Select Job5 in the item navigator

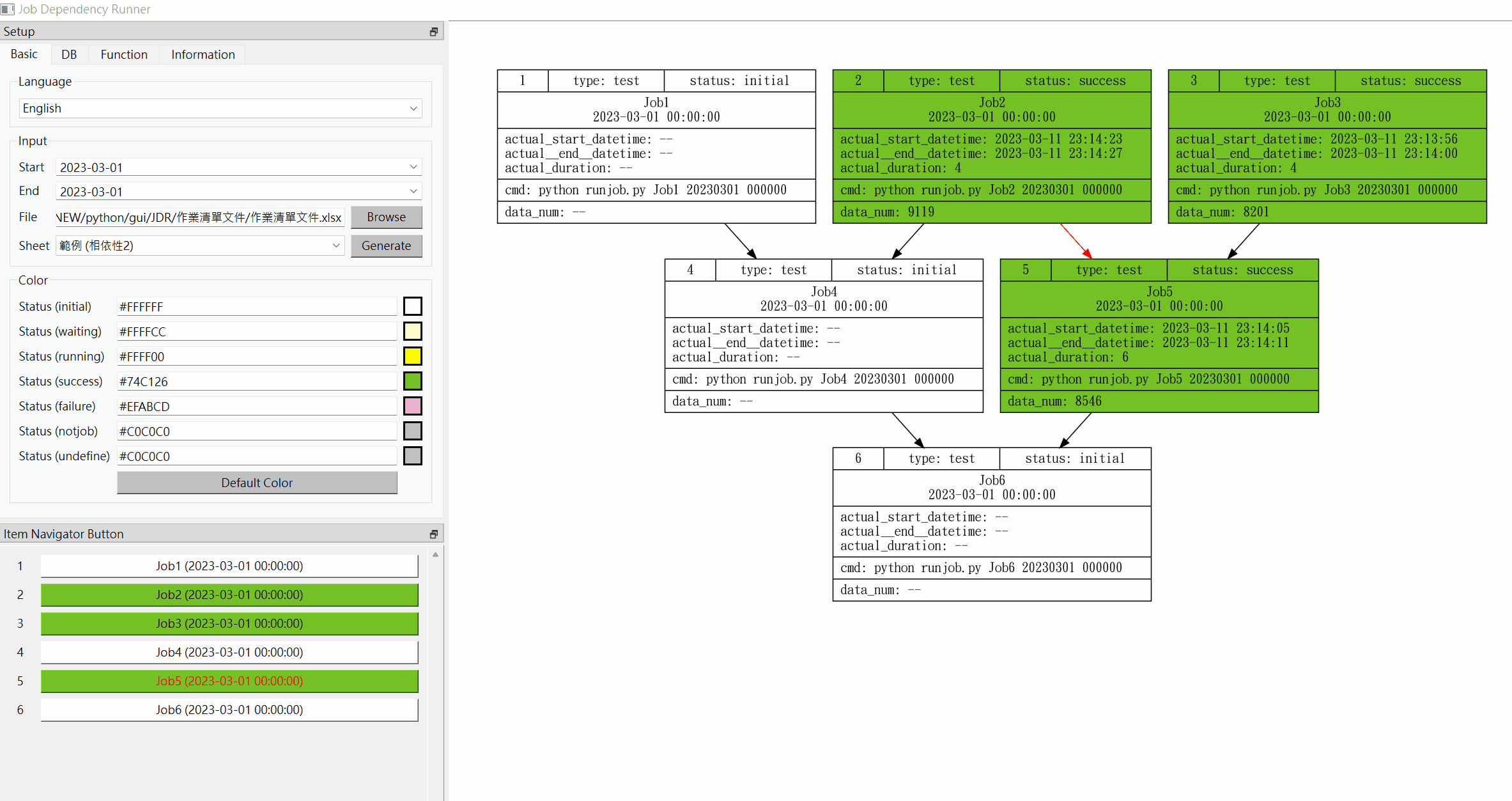[229, 681]
